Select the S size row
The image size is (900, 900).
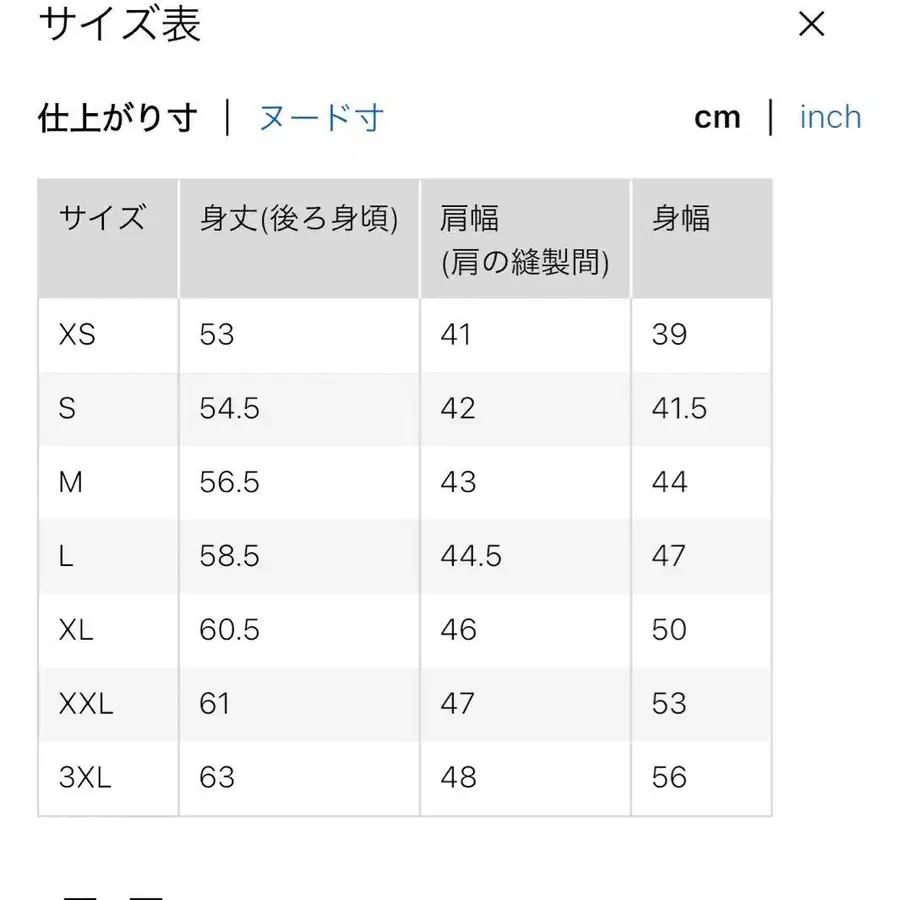70,409
